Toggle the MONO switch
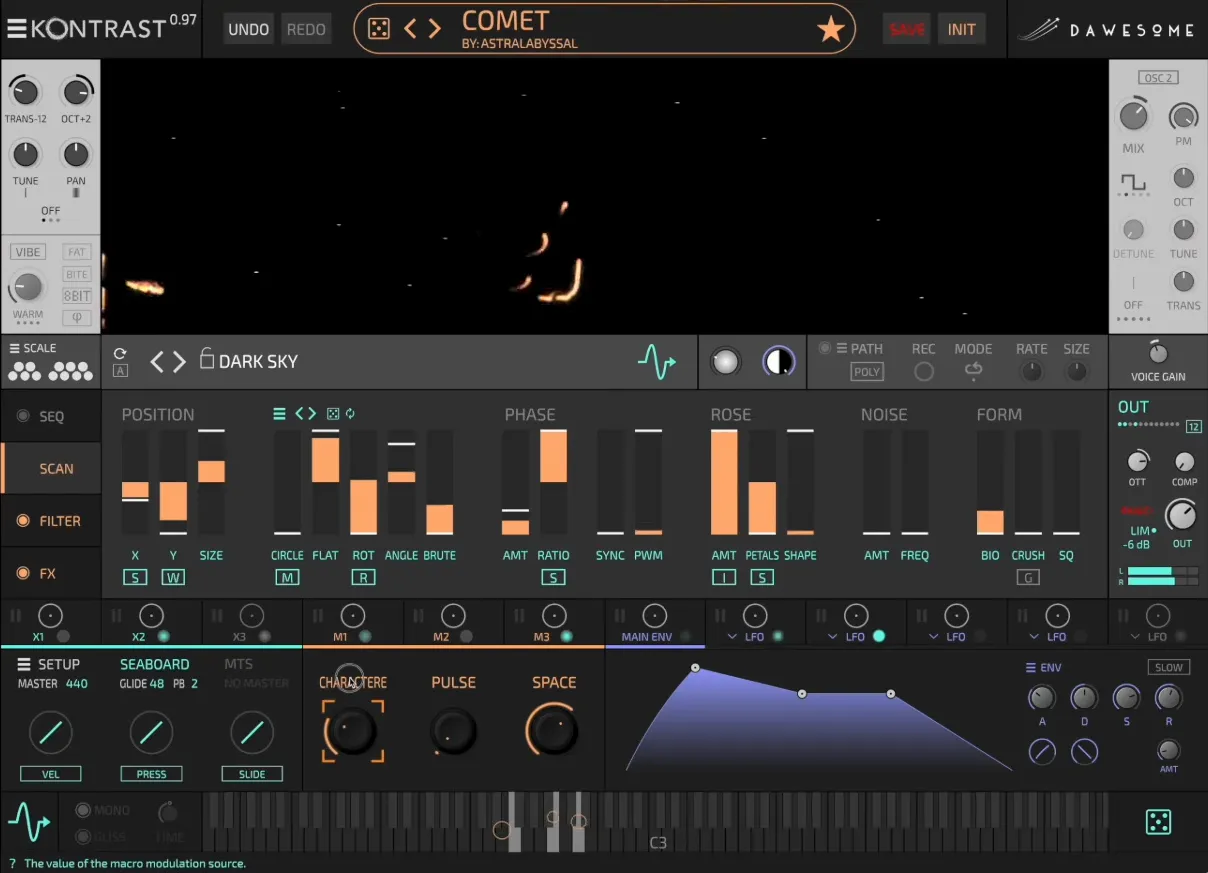1208x873 pixels. coord(83,810)
